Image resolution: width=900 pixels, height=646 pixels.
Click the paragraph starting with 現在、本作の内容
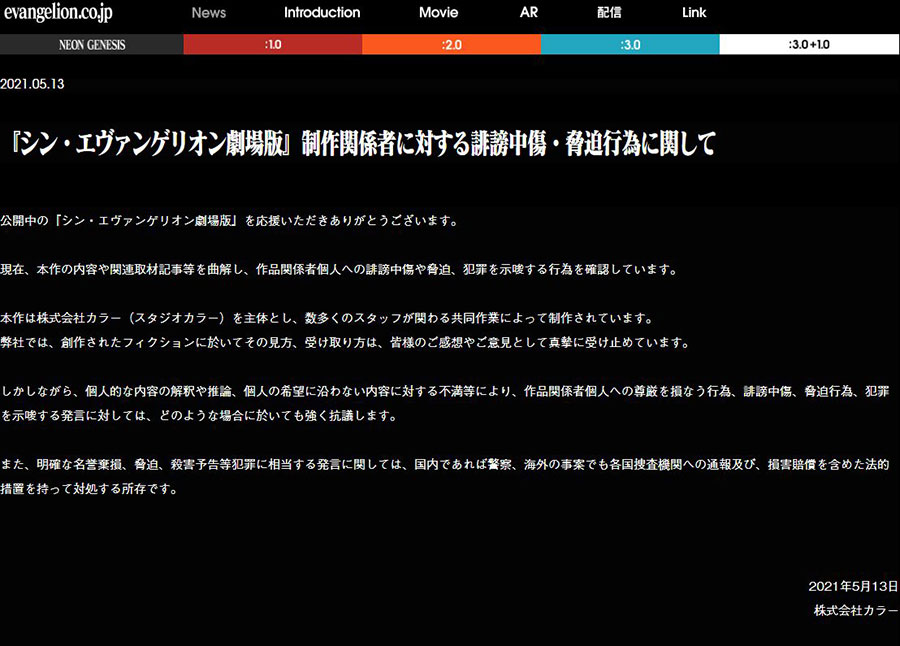point(340,269)
